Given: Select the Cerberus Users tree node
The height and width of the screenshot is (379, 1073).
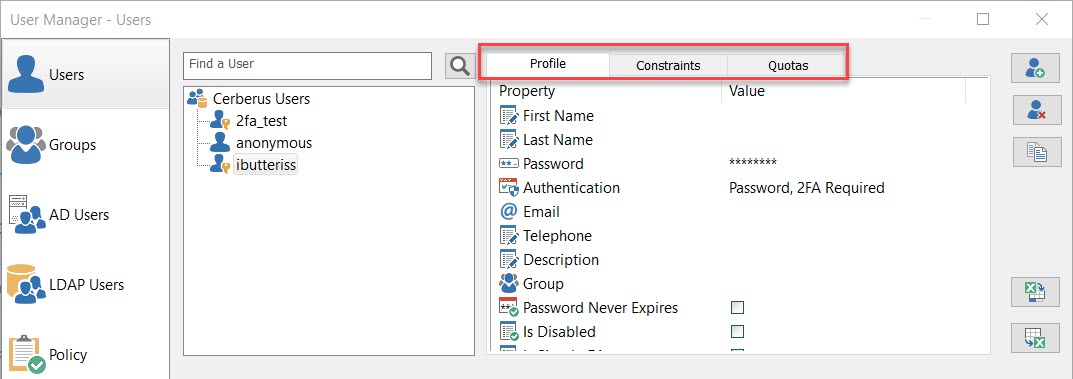Looking at the screenshot, I should click(x=261, y=99).
